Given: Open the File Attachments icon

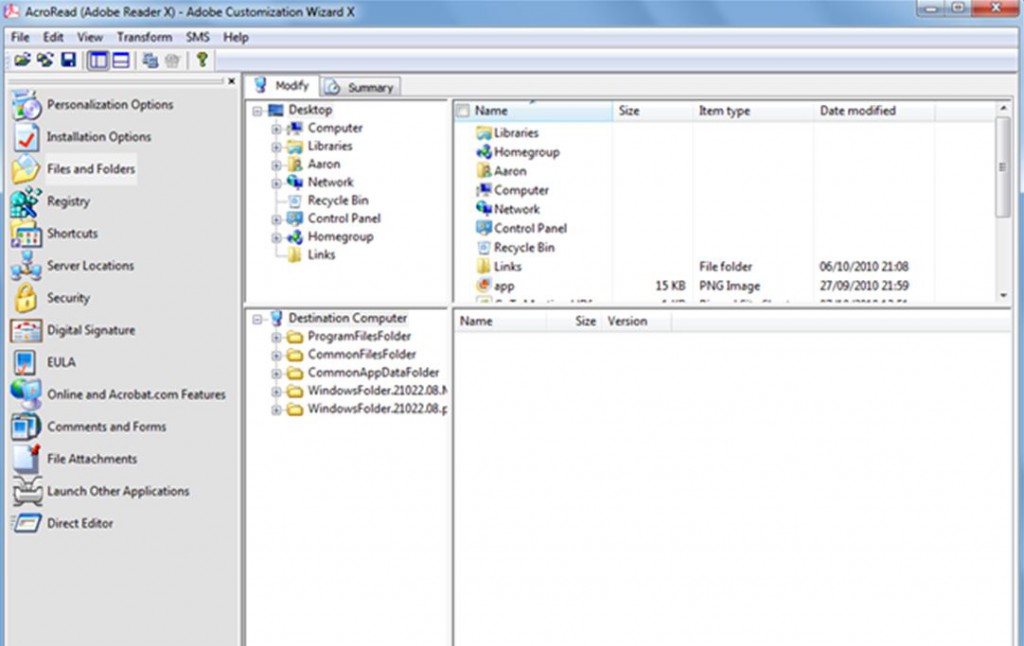Looking at the screenshot, I should 26,459.
